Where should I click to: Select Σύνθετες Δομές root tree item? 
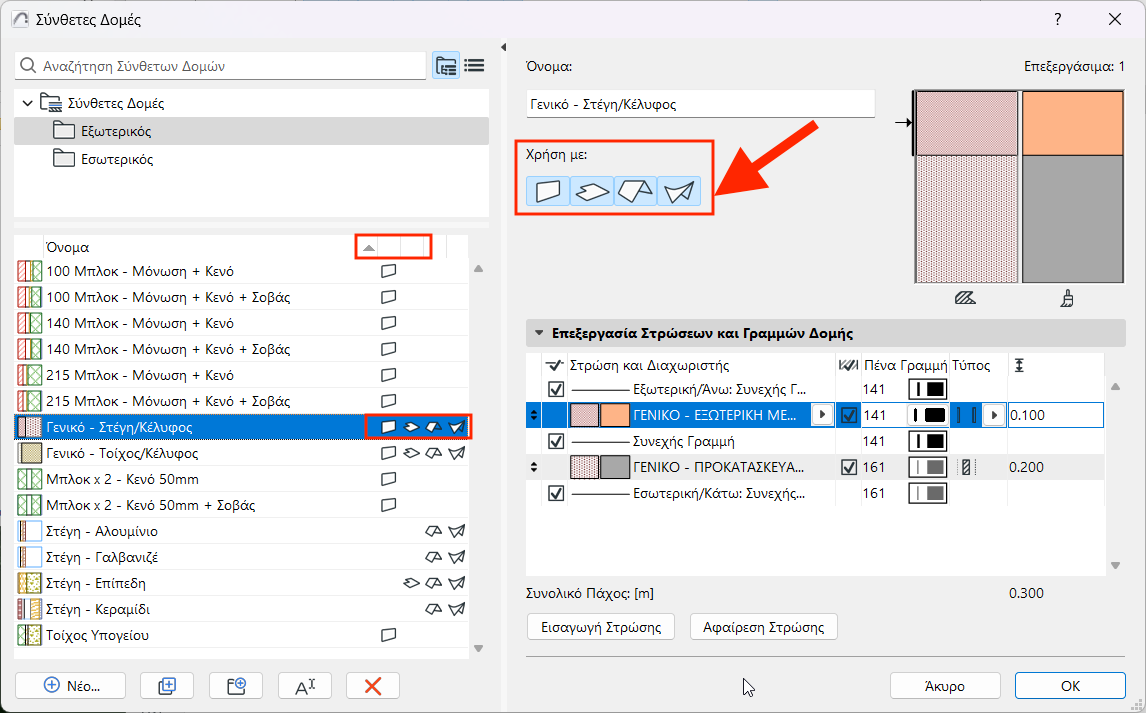click(251, 103)
